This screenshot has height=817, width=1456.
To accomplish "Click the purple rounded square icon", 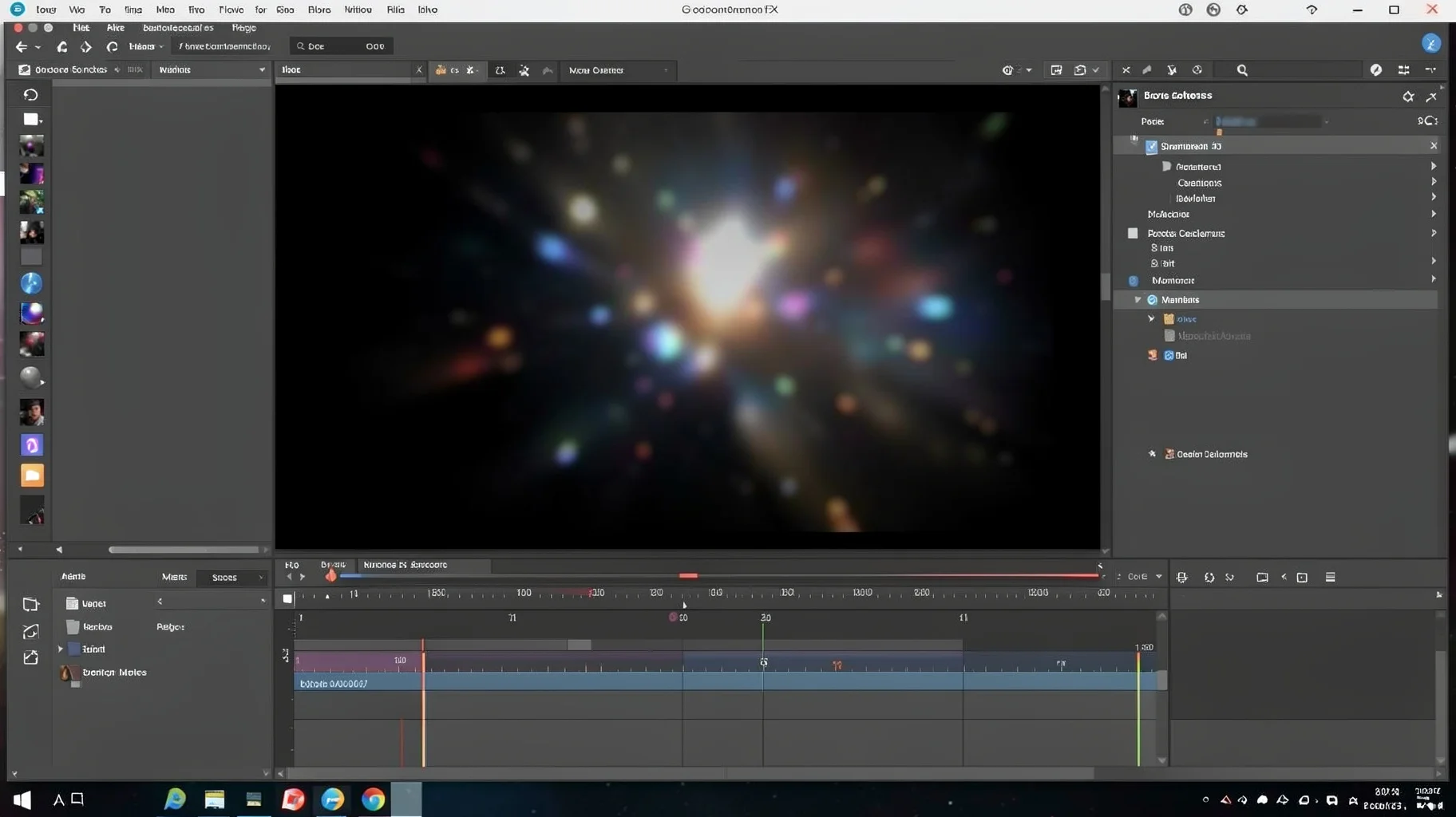I will pos(32,445).
